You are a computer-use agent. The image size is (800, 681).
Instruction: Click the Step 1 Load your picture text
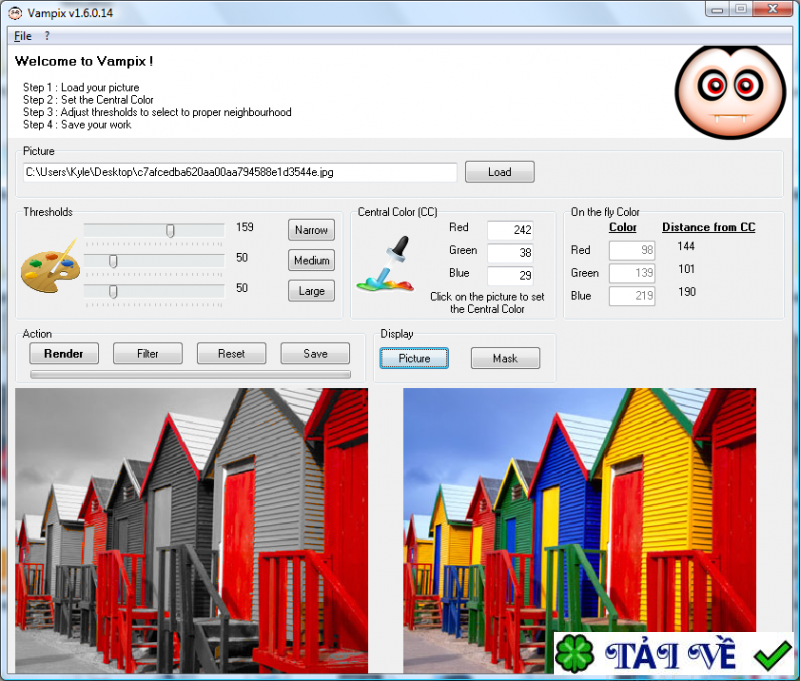tap(81, 88)
